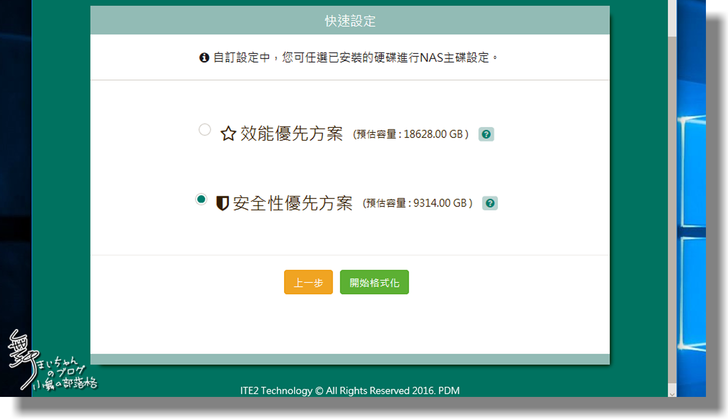Screen dimensions: 728x419
Task: Select the 安全性優先方案 radio button
Action: coord(201,200)
